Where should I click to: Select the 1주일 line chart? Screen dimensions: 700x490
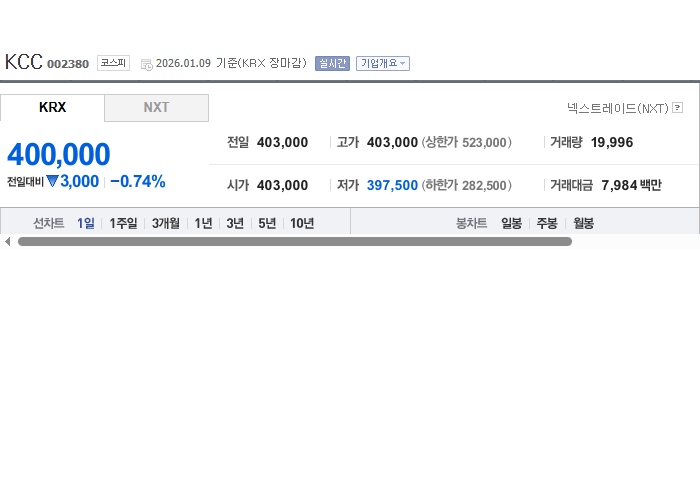point(123,223)
